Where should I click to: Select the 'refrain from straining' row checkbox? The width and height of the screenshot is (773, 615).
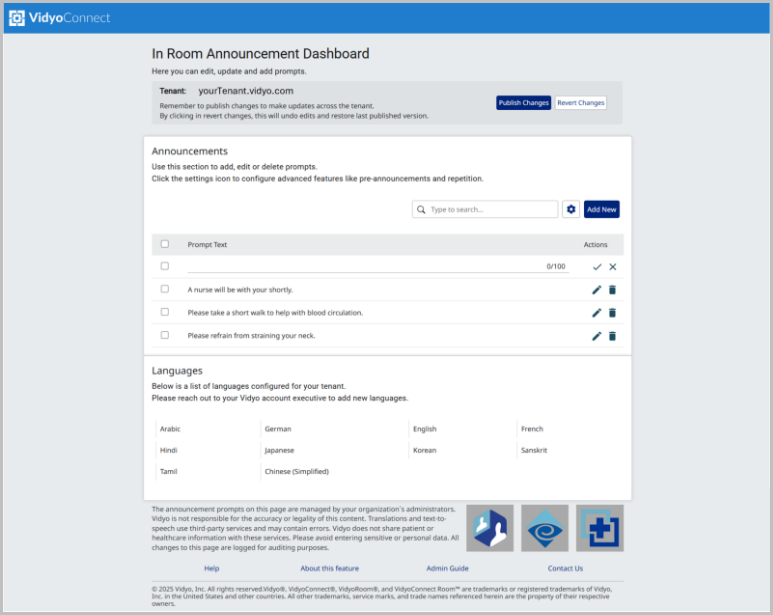(165, 335)
